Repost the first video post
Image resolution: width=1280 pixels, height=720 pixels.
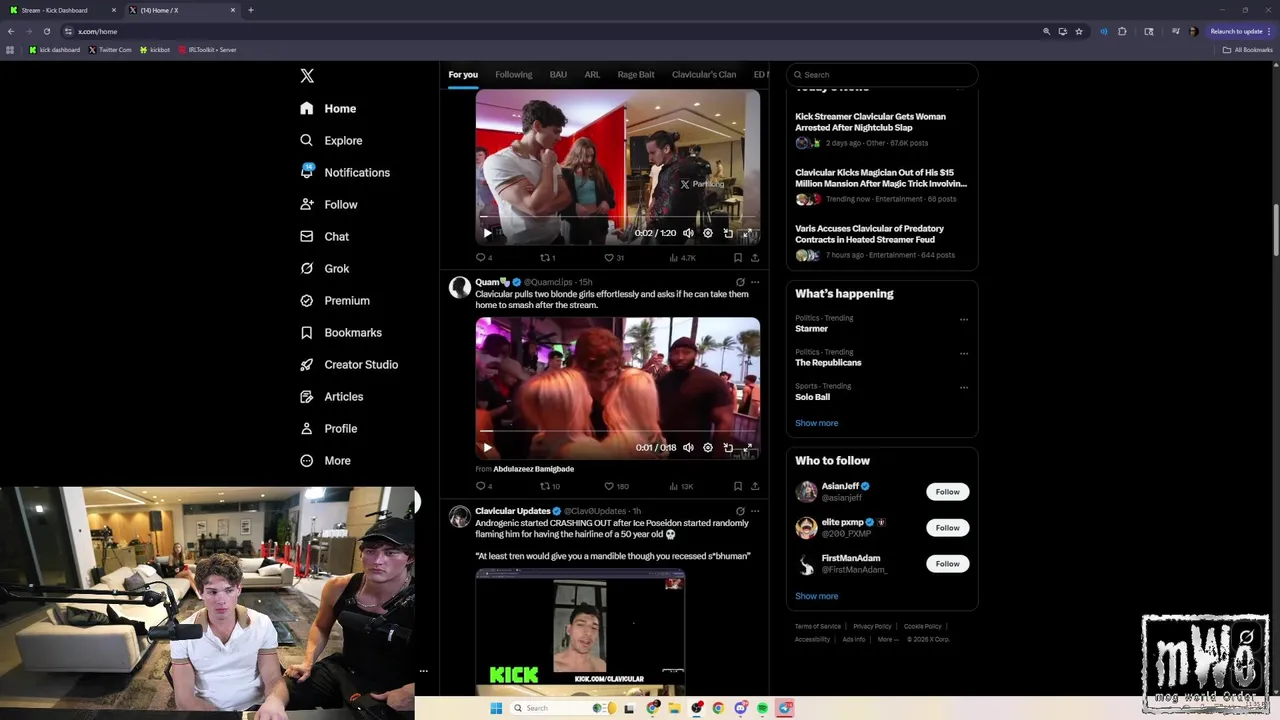[x=548, y=258]
